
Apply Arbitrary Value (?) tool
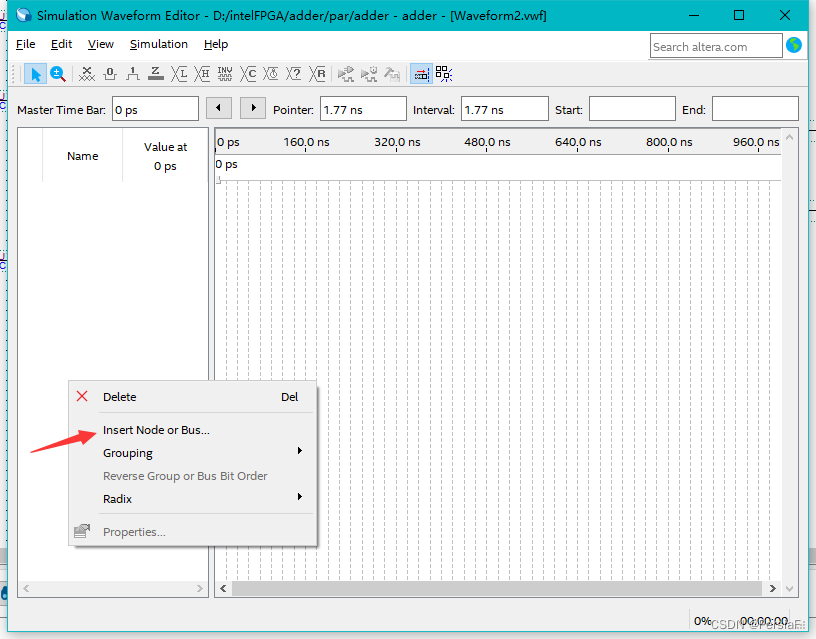(294, 74)
